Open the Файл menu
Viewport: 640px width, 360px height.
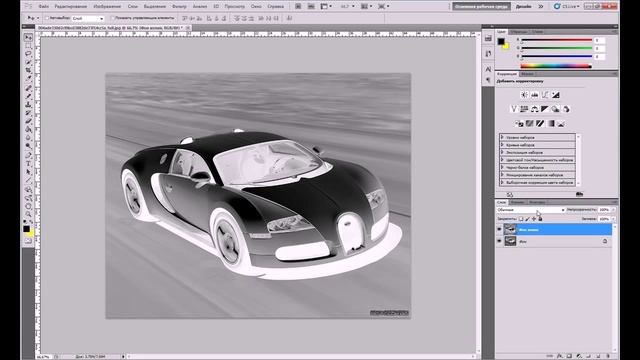click(x=44, y=7)
